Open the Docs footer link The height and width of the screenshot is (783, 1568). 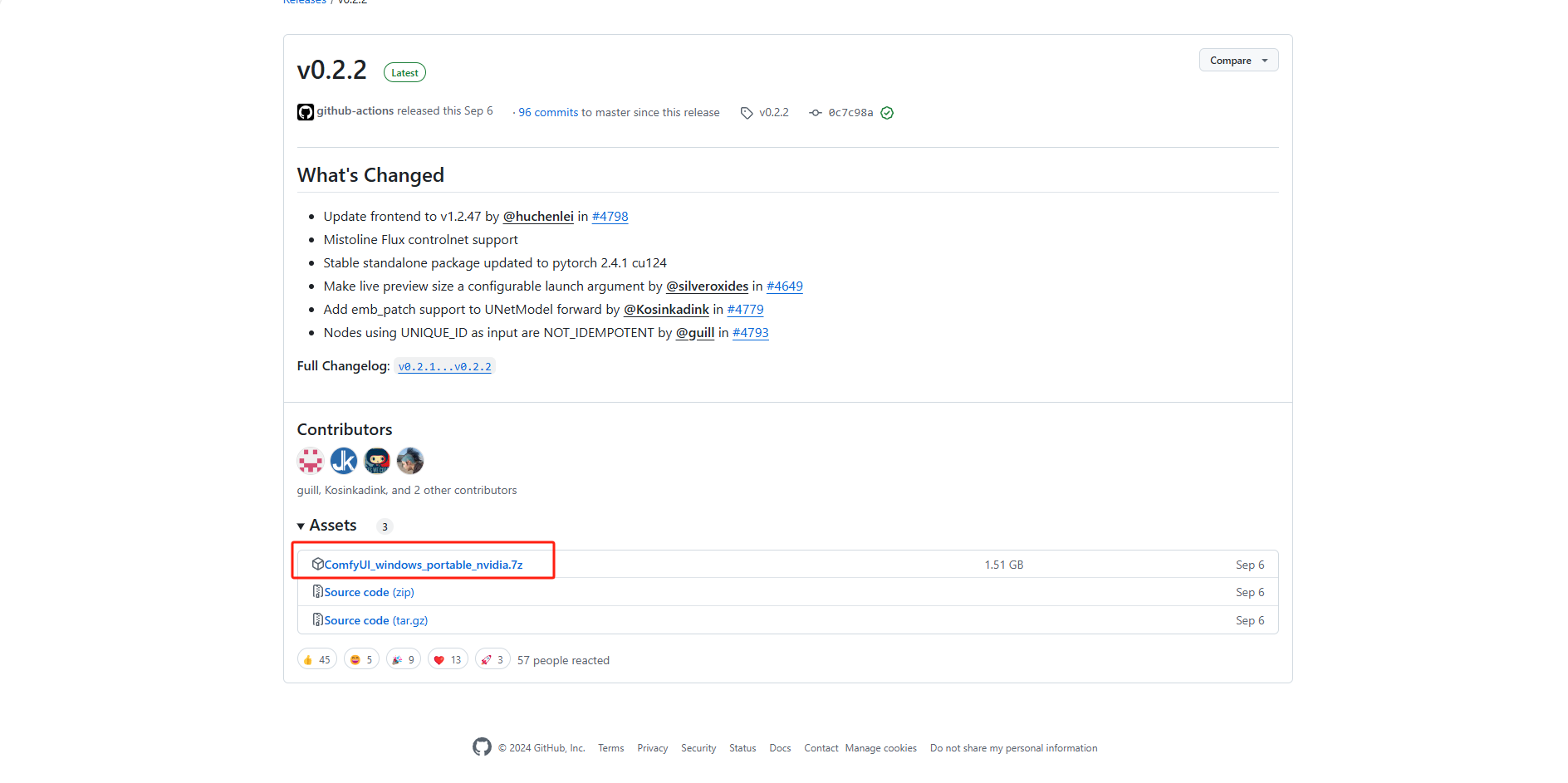(x=780, y=748)
